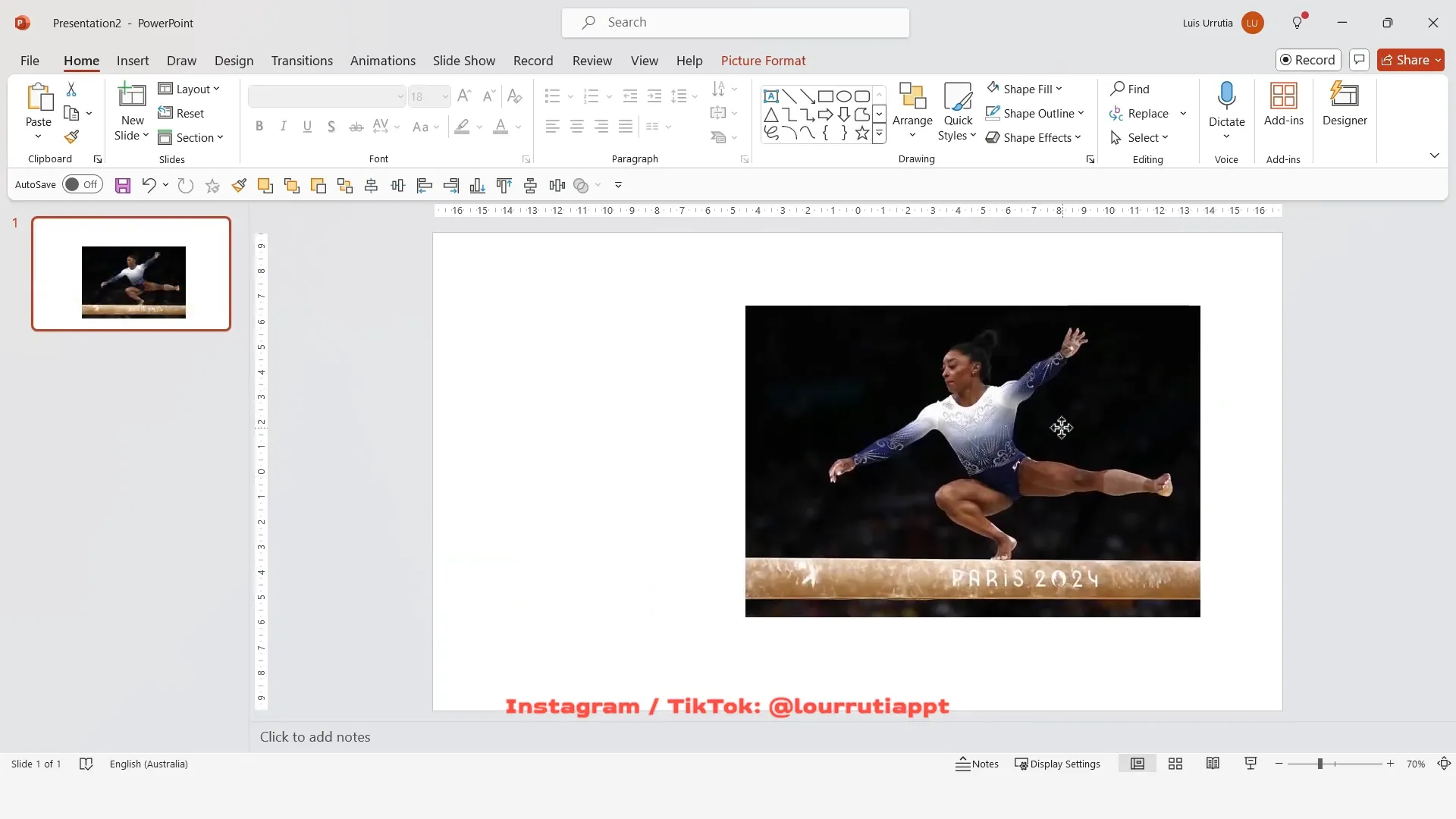Viewport: 1456px width, 819px height.
Task: Open Display Settings
Action: pos(1057,764)
